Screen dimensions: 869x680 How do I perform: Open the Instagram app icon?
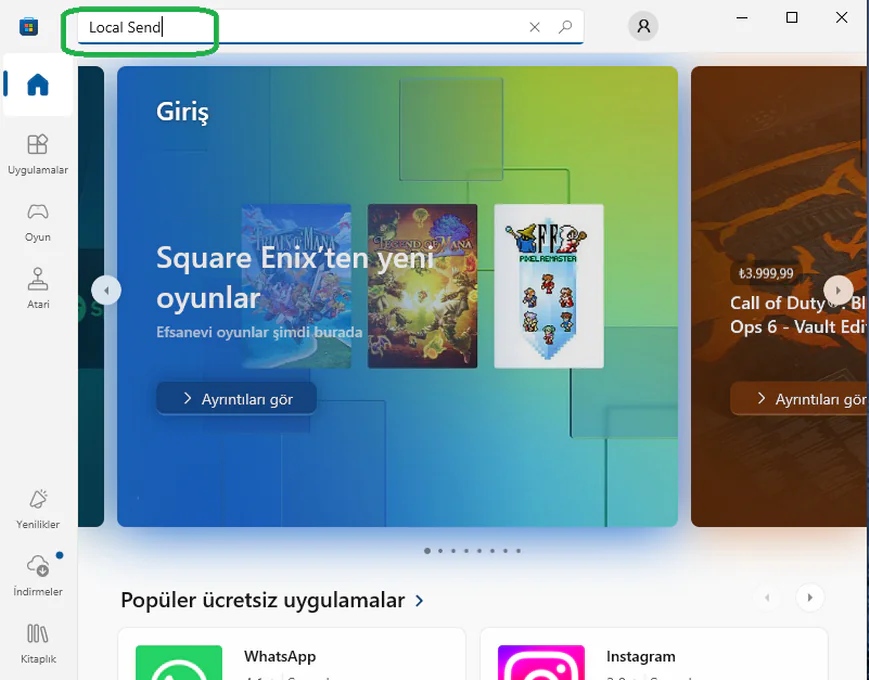click(541, 662)
